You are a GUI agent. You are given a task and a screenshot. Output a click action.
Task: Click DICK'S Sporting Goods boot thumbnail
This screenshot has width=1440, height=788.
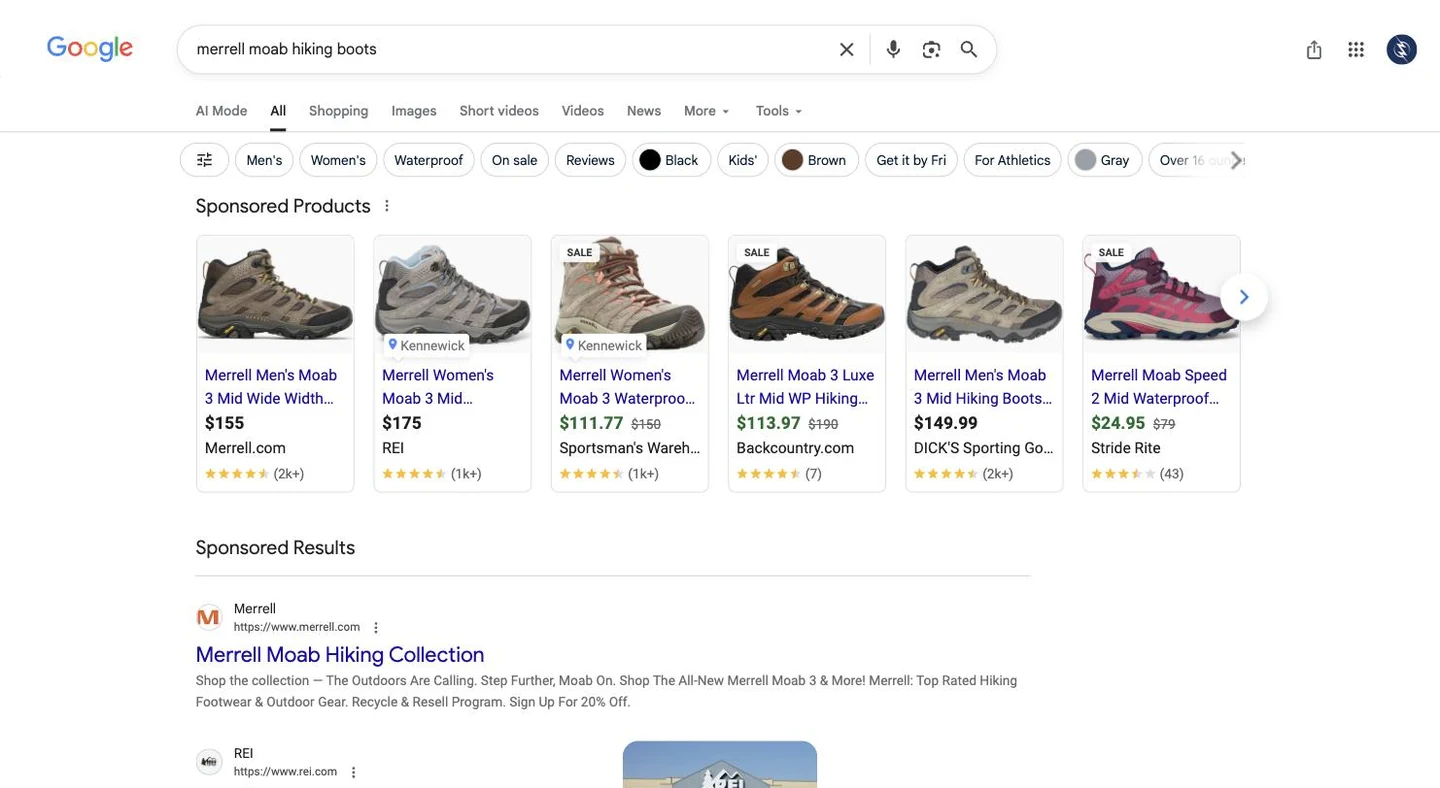[x=984, y=295]
